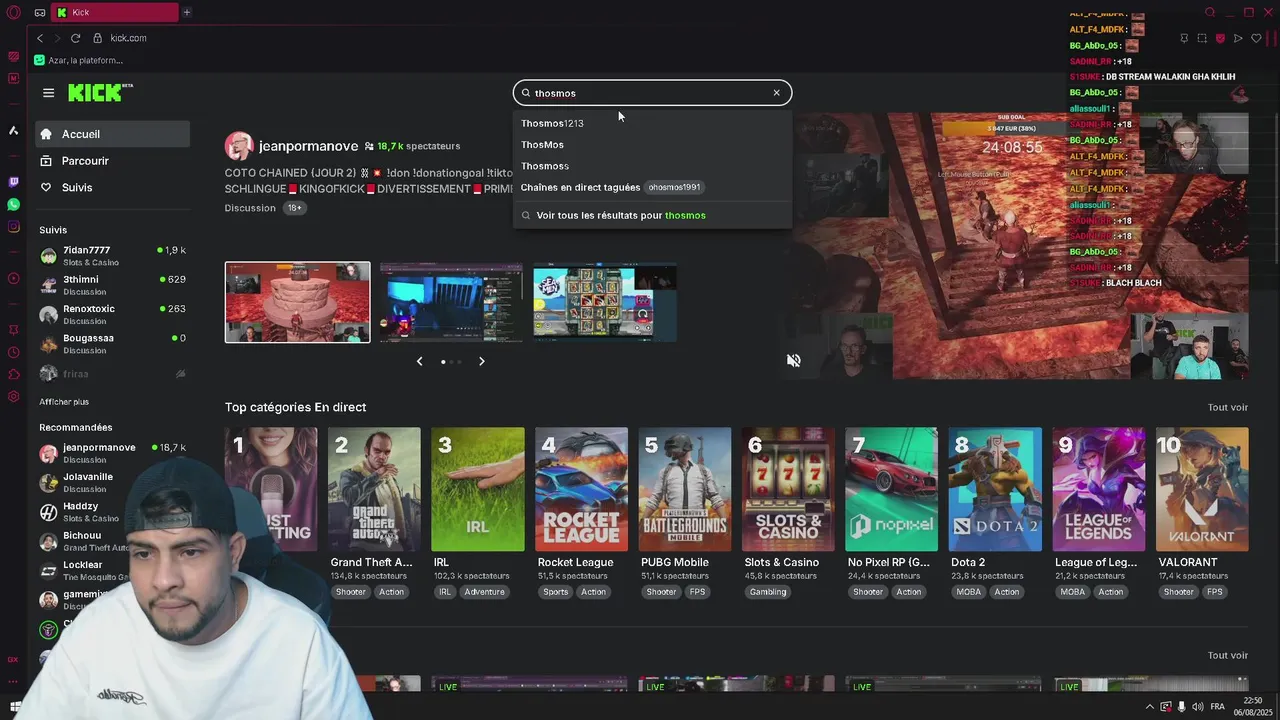Click the Sports tag under Rocket League
The width and height of the screenshot is (1280, 720).
click(x=555, y=592)
